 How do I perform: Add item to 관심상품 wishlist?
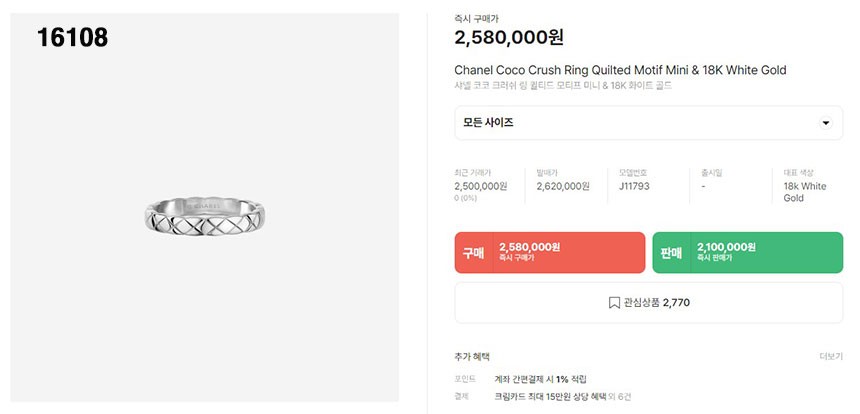[x=648, y=302]
